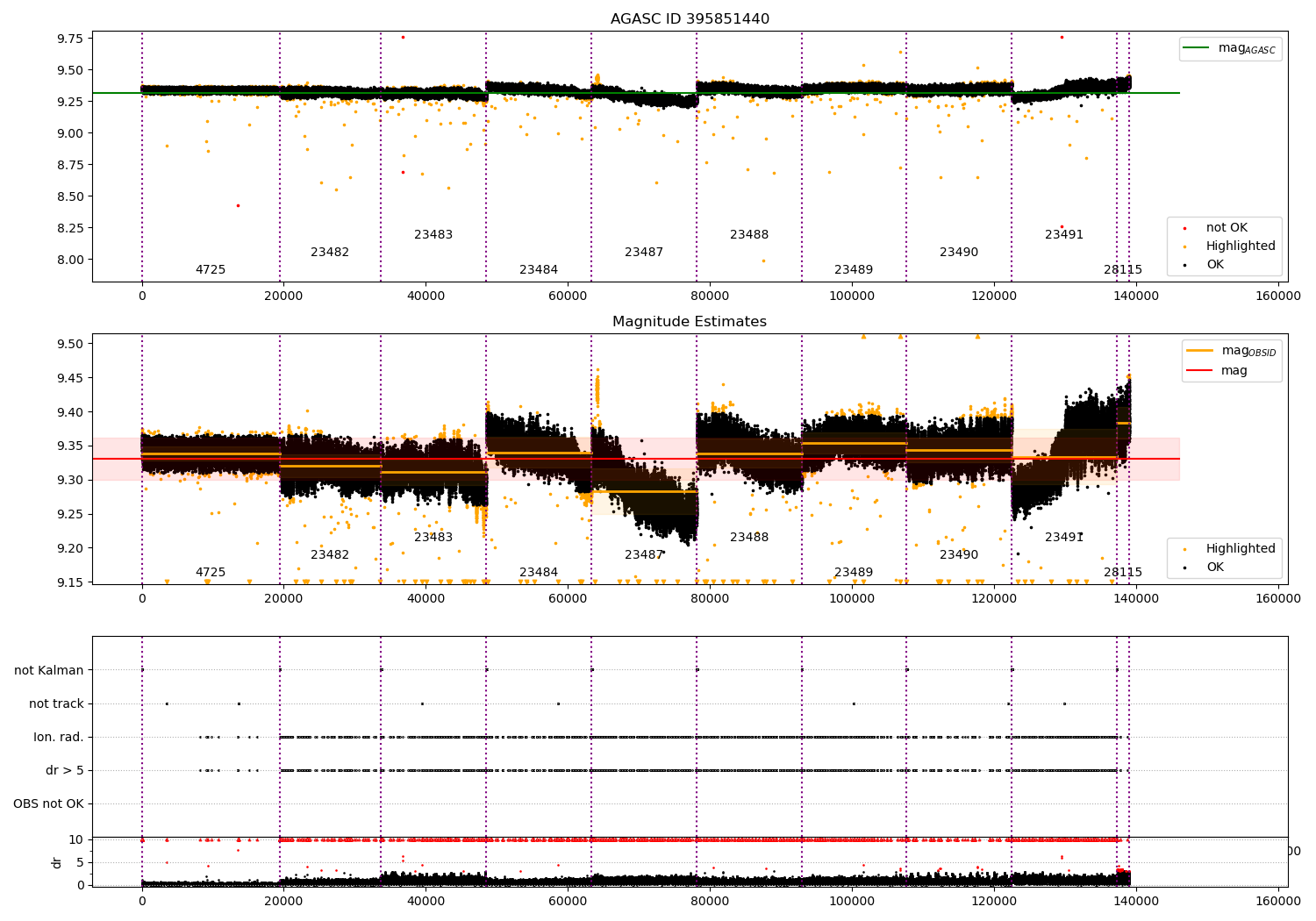Click obsid label 23490 in the AGASC plot

(x=959, y=253)
